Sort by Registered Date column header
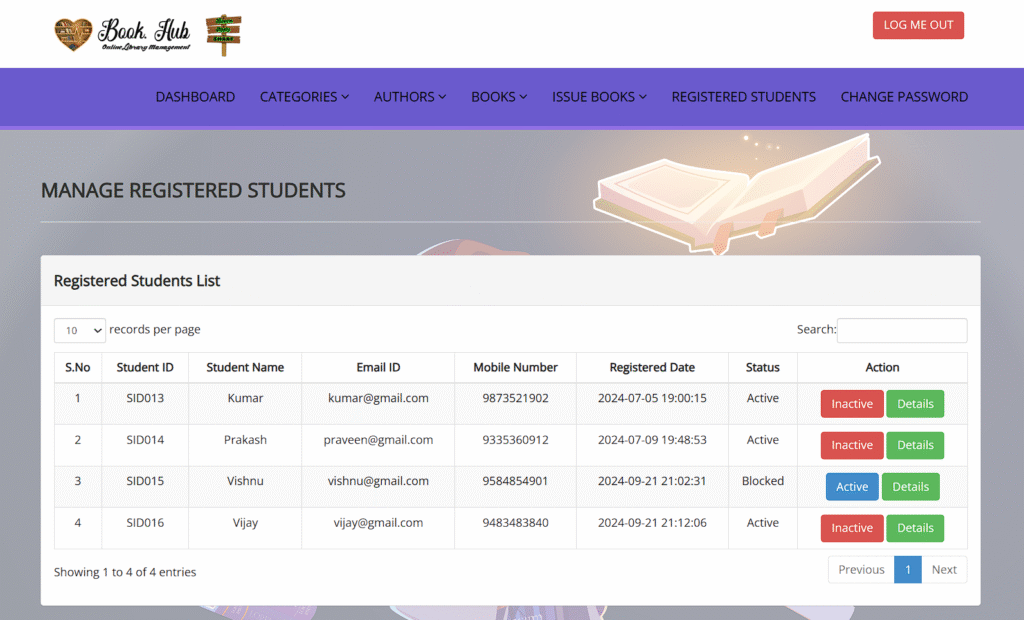This screenshot has width=1024, height=620. coord(652,368)
